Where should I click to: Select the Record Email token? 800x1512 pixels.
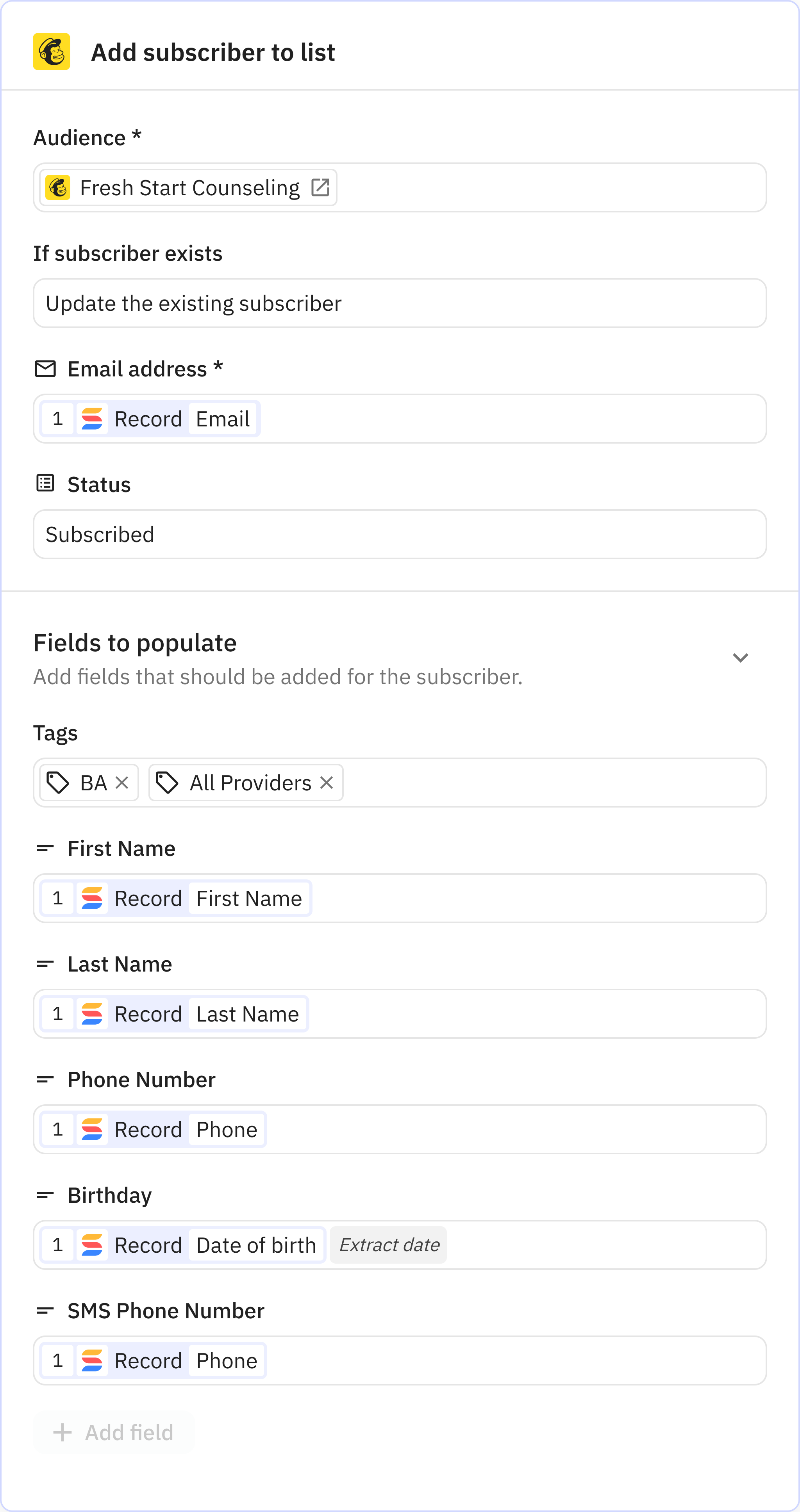[x=150, y=419]
